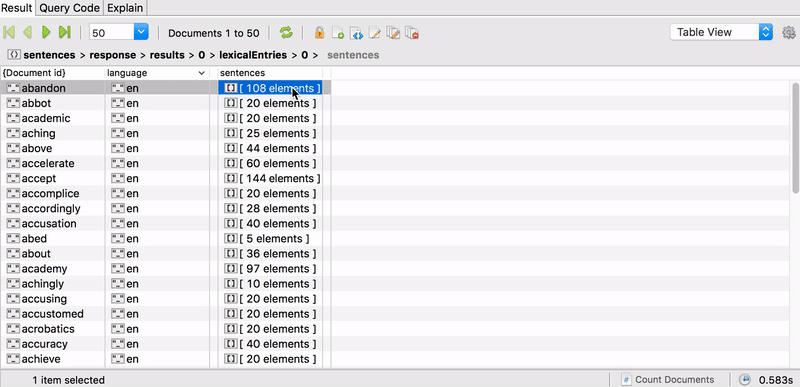
Task: Select the abbot document id cell
Action: [53, 104]
